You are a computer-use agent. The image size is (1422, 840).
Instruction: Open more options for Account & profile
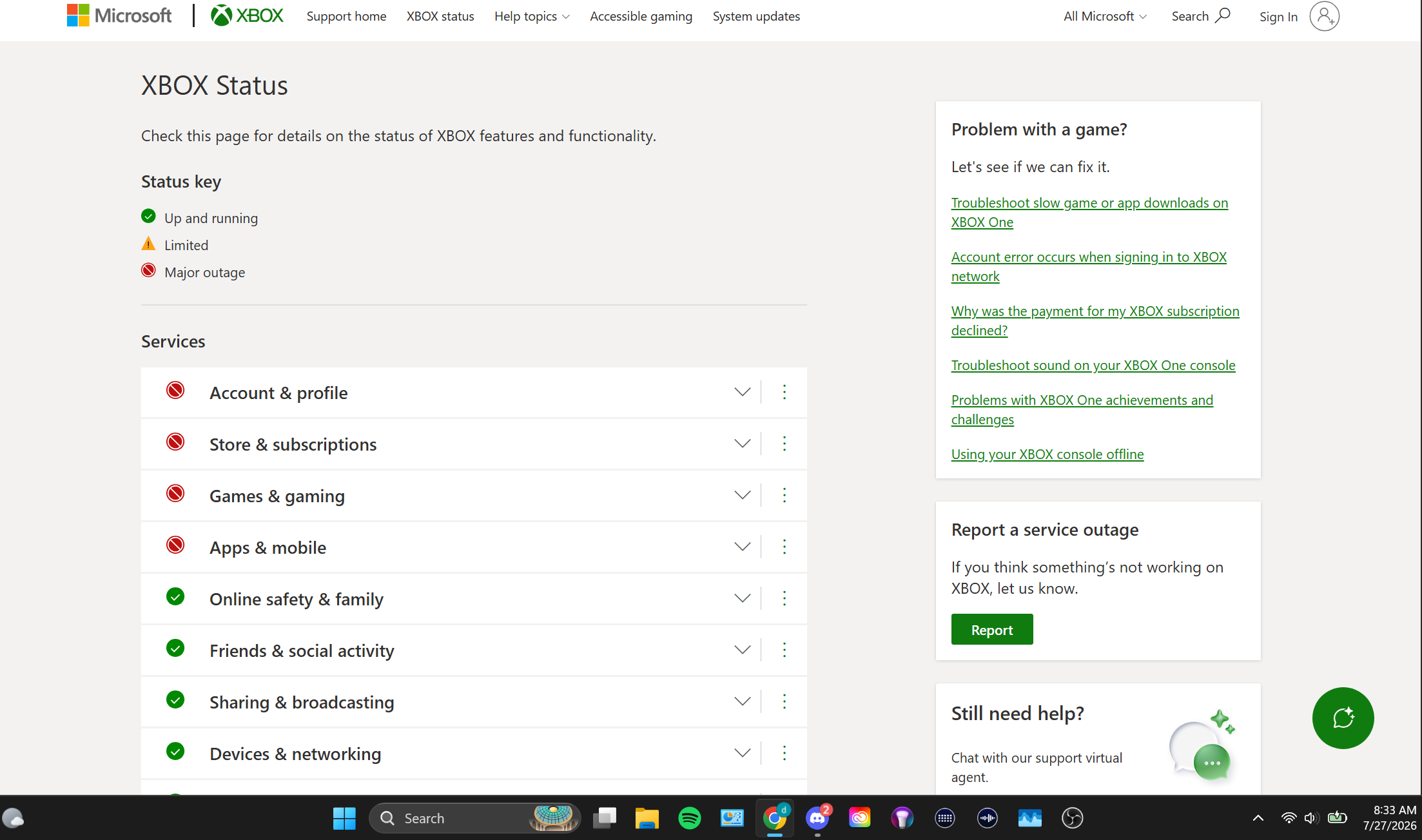pos(784,392)
